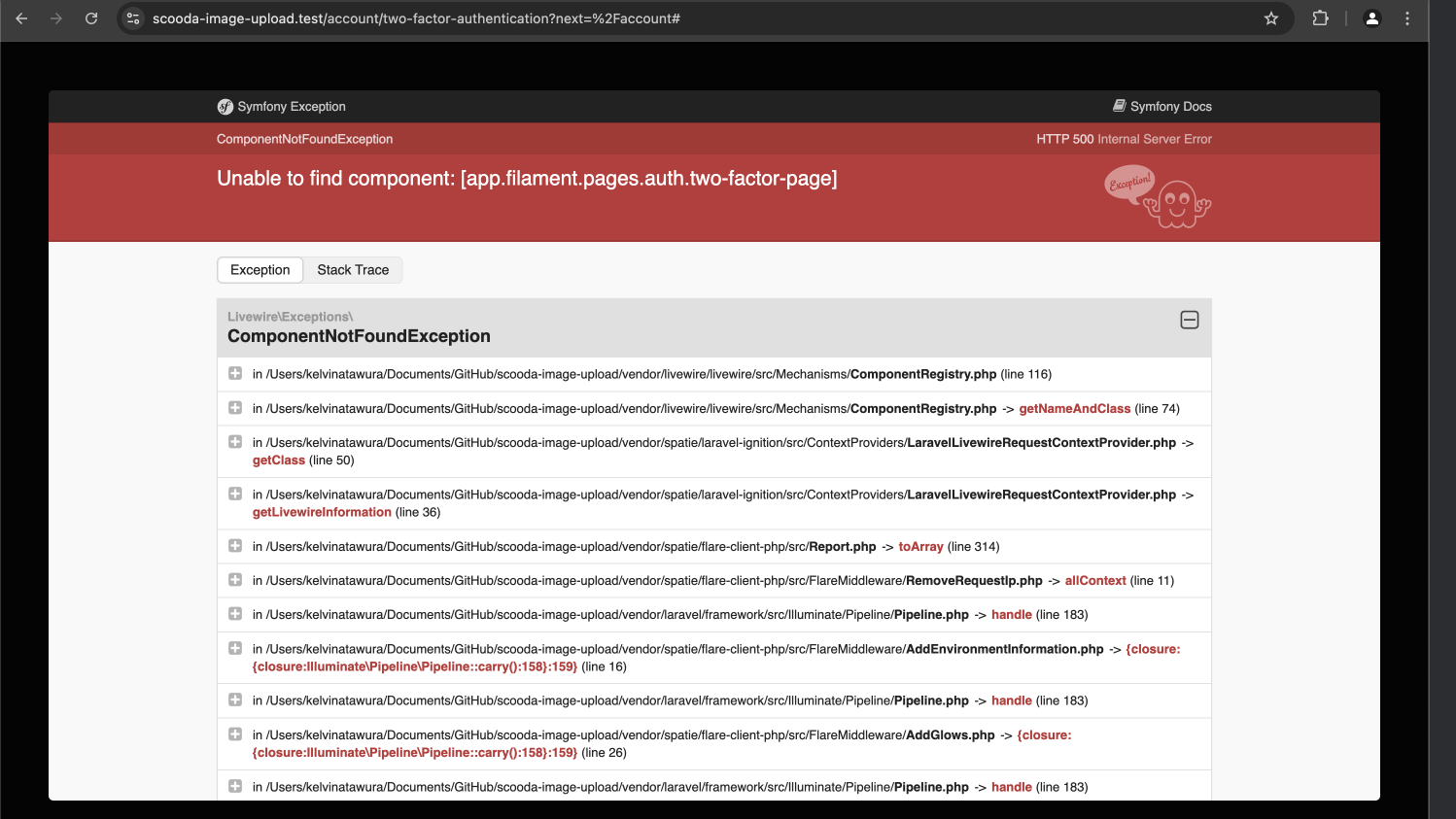Go back using browser back arrow
The width and height of the screenshot is (1456, 819).
pos(21,18)
